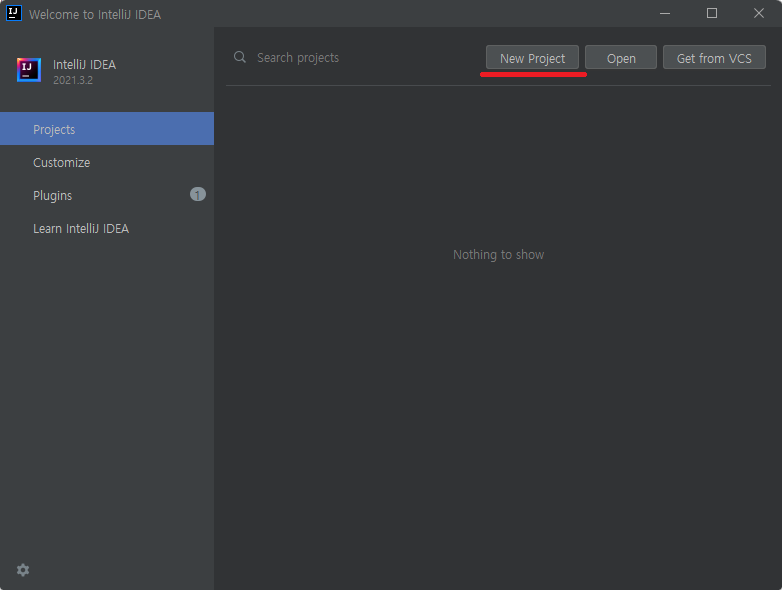
Task: Open settings gear at bottom left
Action: [23, 570]
